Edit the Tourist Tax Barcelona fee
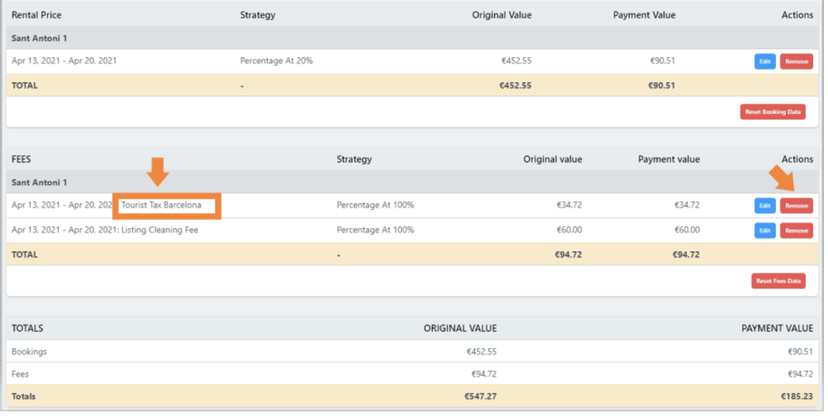 click(x=764, y=206)
